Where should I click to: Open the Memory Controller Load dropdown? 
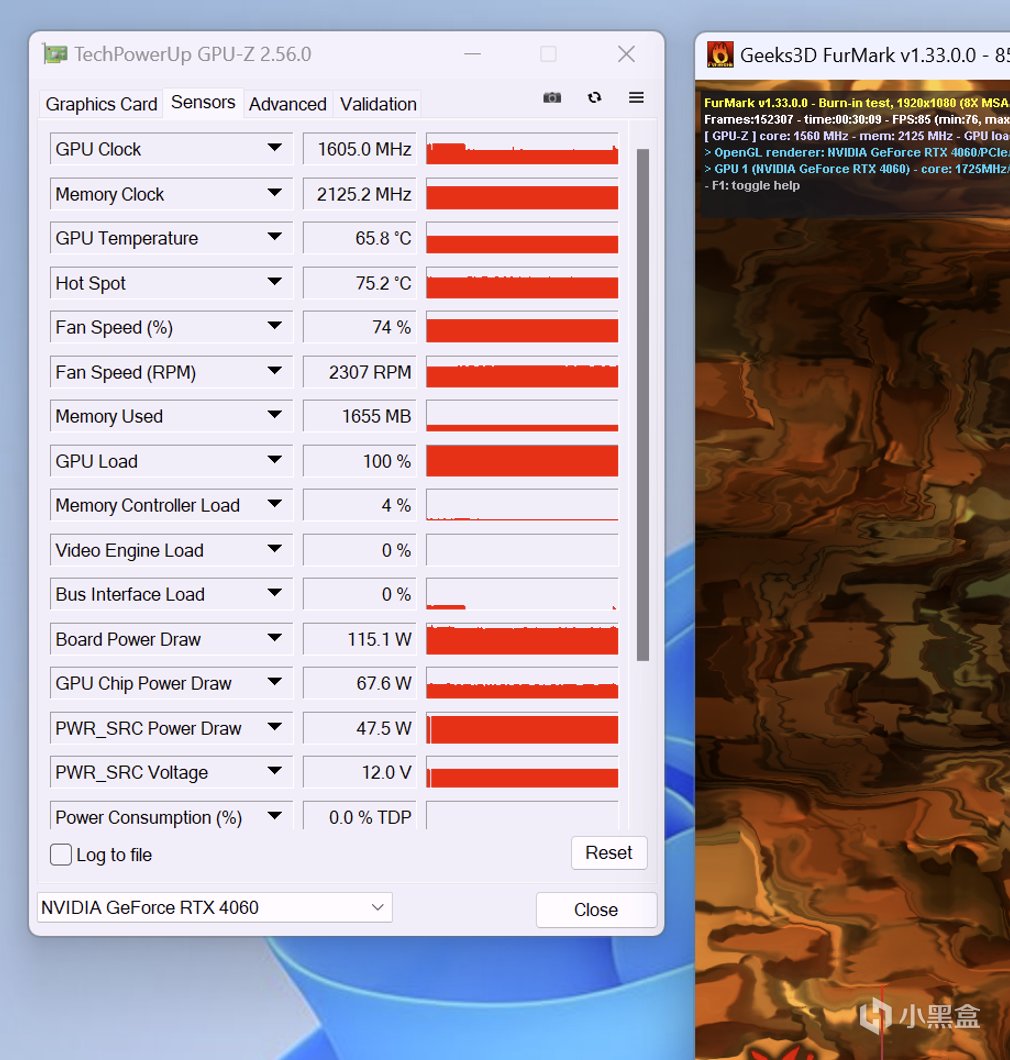click(x=274, y=504)
